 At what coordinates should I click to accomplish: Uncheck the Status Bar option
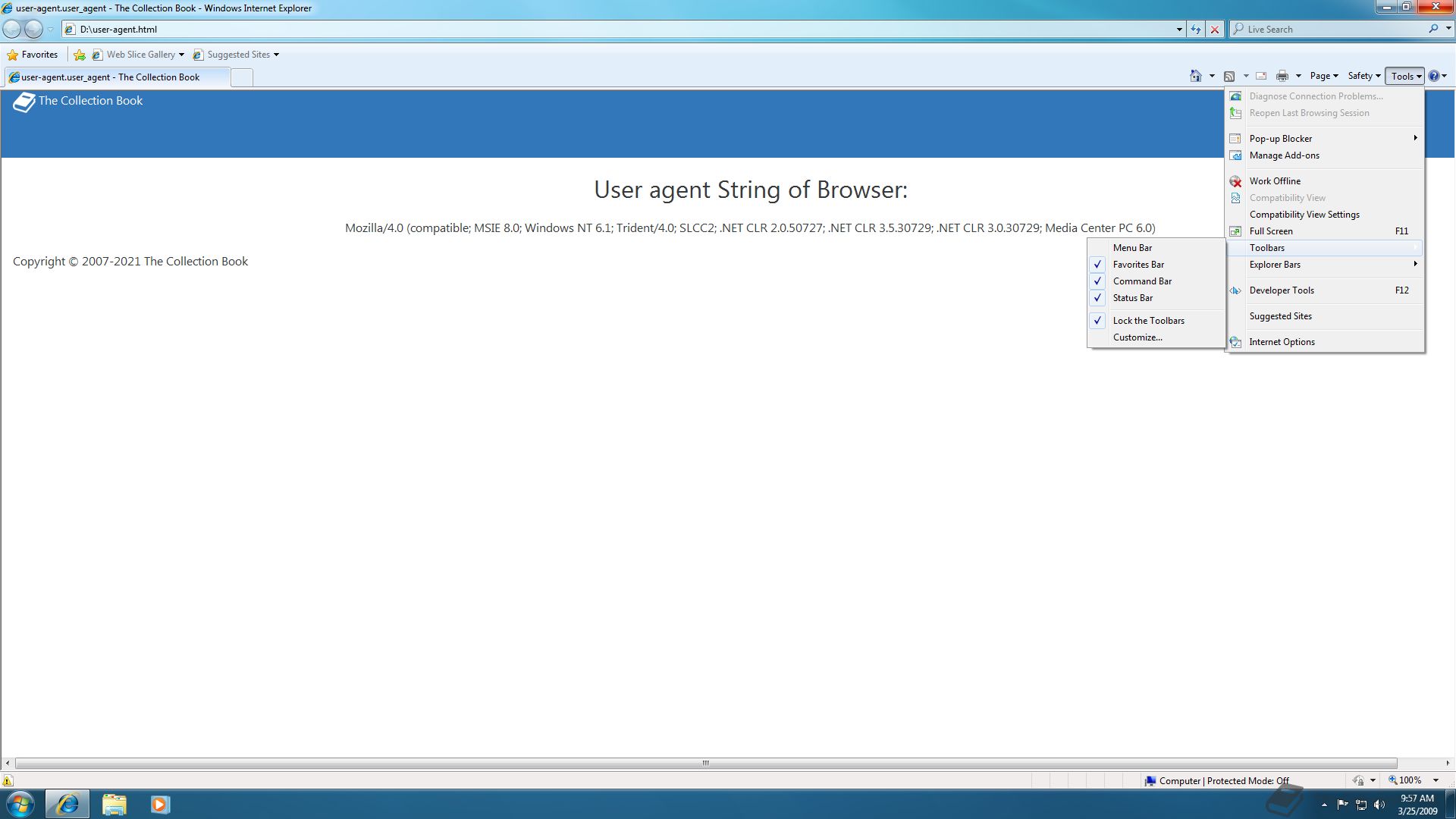coord(1156,298)
